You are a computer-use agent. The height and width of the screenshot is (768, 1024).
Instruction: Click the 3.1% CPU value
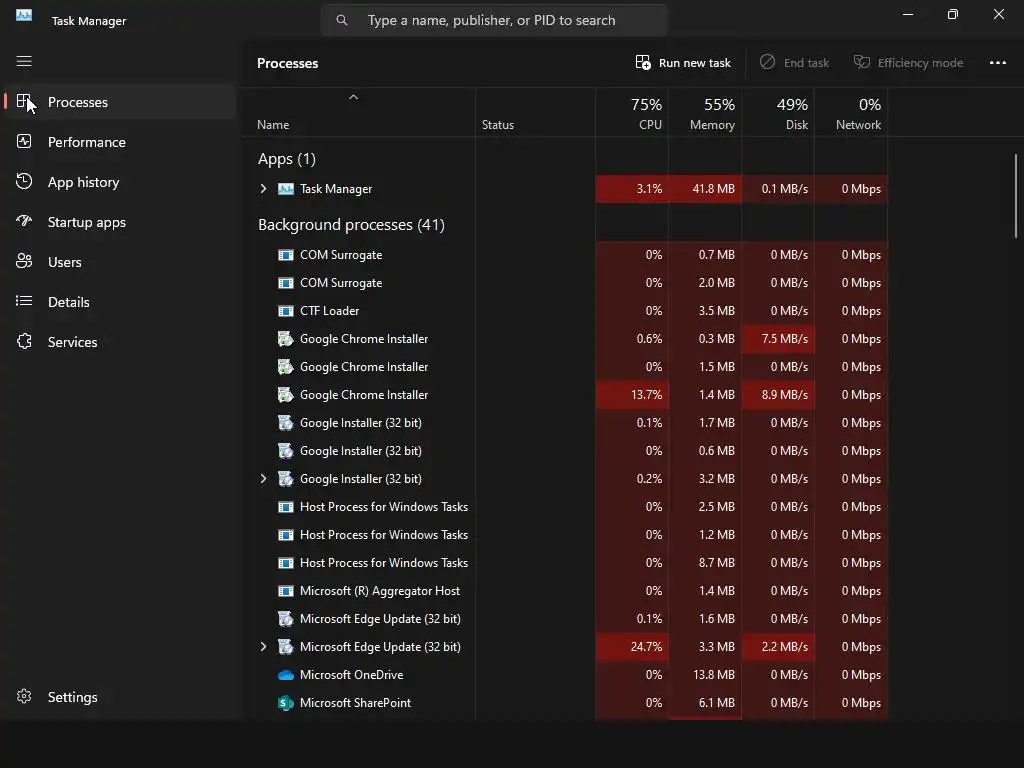click(649, 189)
